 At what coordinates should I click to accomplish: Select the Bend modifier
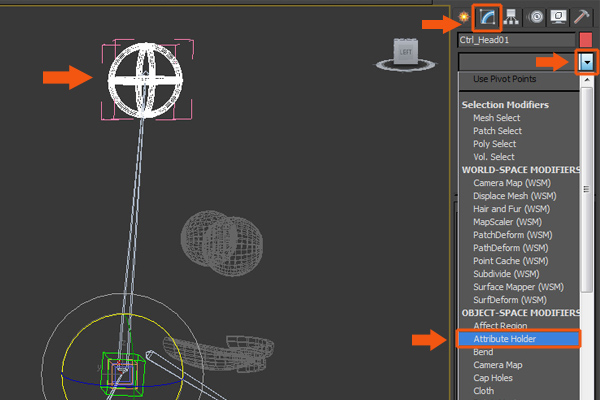pyautogui.click(x=483, y=352)
